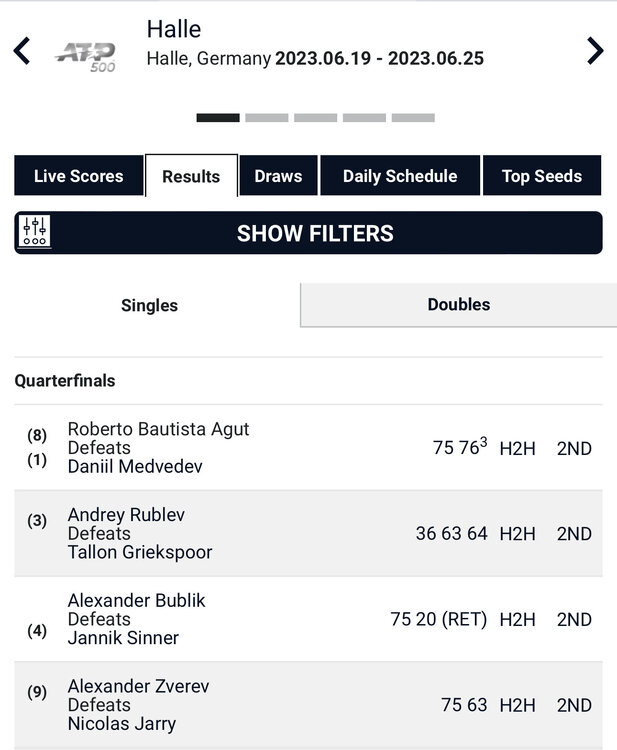Click the filter sliders icon
The width and height of the screenshot is (617, 750).
[x=36, y=233]
